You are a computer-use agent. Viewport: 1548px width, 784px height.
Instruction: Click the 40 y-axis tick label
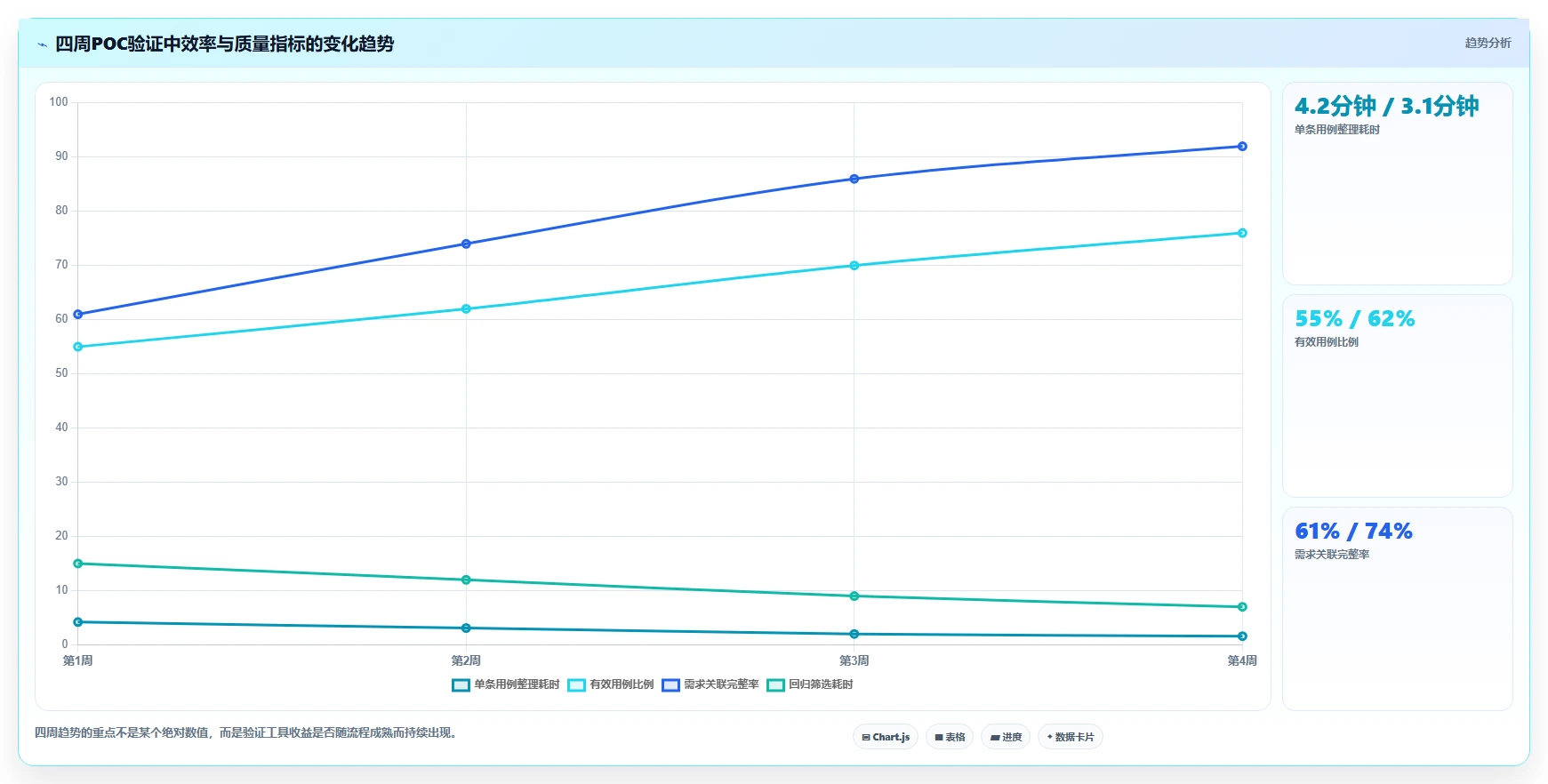coord(61,428)
